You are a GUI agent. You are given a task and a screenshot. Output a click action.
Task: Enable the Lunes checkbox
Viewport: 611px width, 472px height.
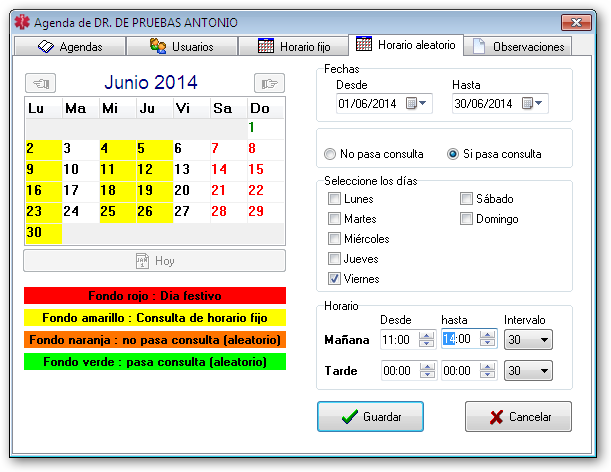[x=334, y=199]
